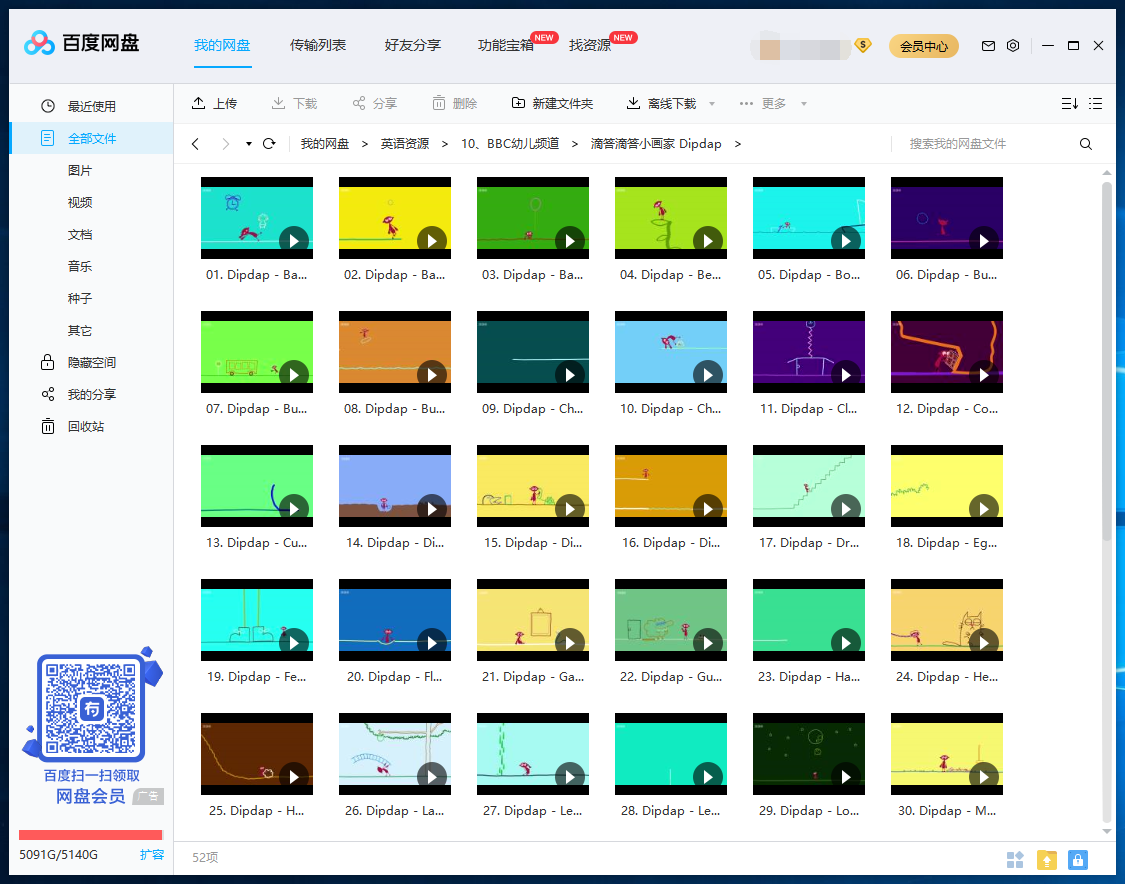Viewport: 1125px width, 884px height.
Task: Select thumbnail 09. Dipdap - Ch...
Action: (532, 352)
